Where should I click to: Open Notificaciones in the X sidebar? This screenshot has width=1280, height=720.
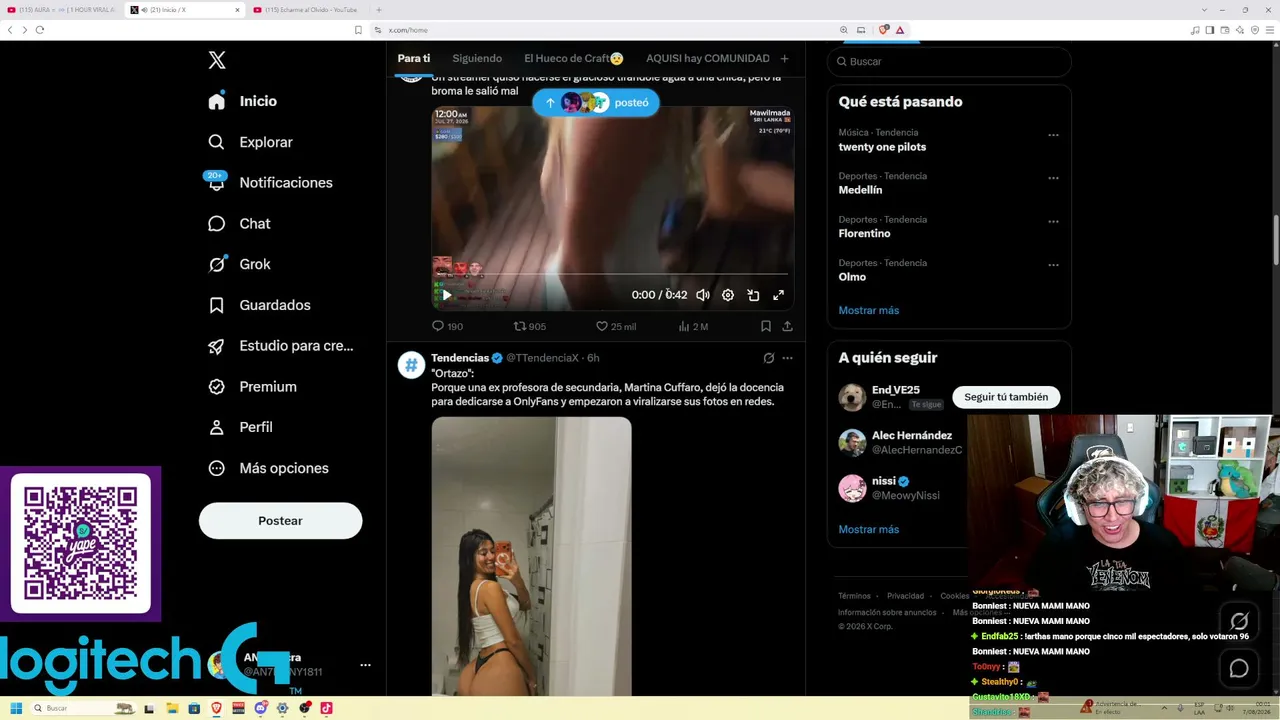270,183
